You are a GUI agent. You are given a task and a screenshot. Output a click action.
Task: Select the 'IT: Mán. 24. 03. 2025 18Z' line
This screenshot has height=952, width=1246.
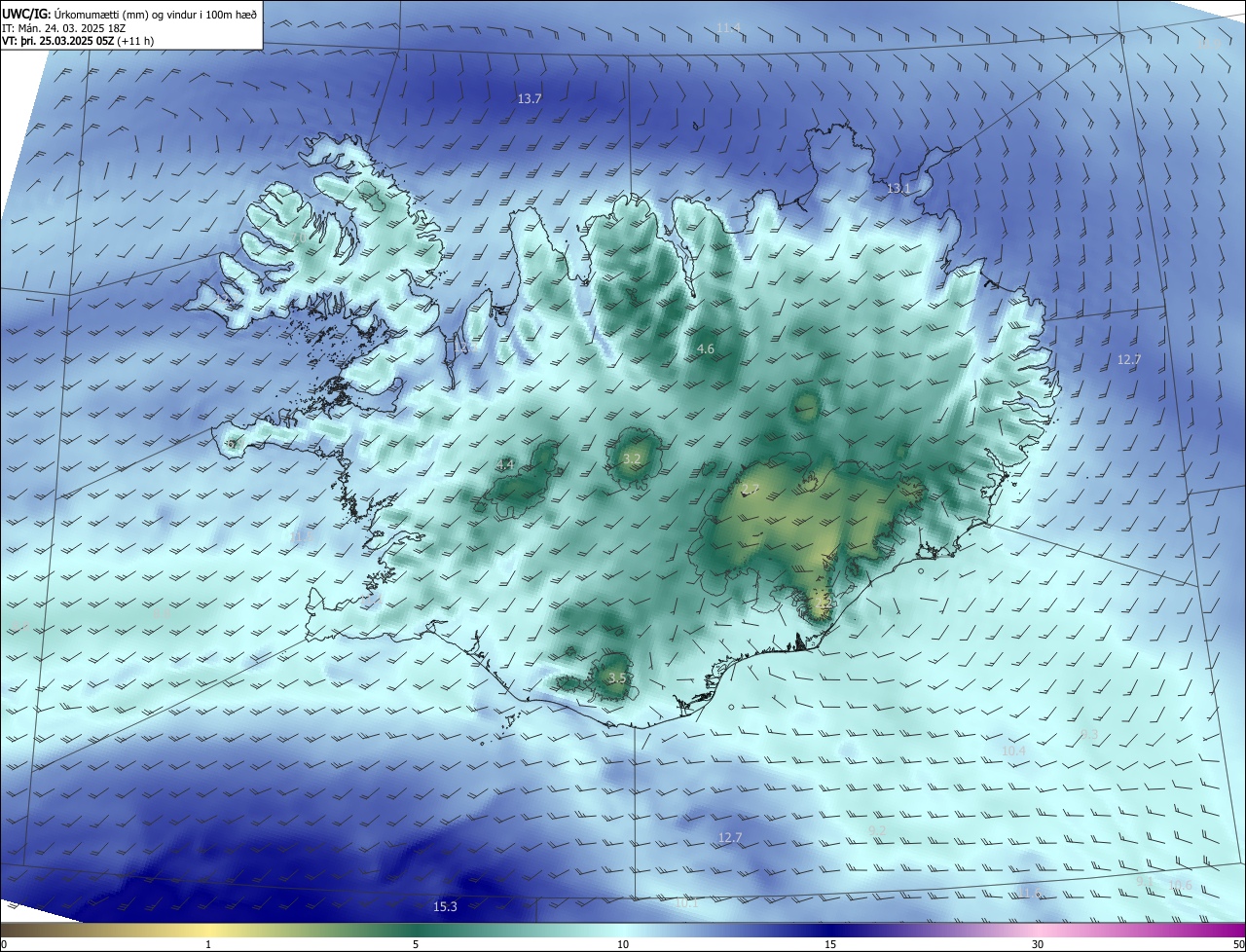point(62,28)
